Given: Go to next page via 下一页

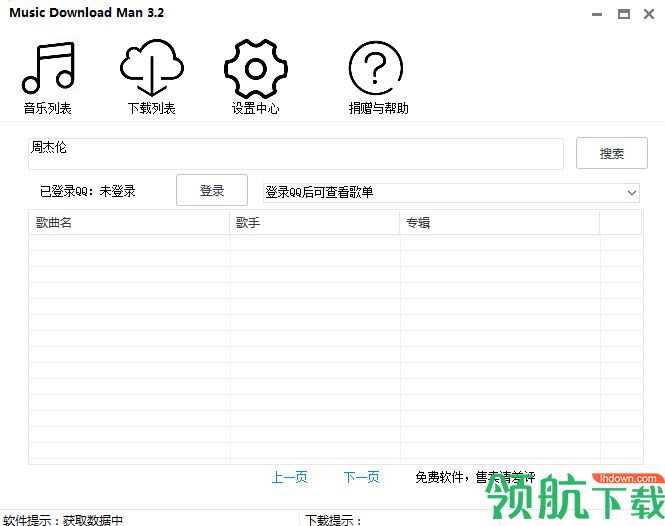Looking at the screenshot, I should tap(361, 477).
